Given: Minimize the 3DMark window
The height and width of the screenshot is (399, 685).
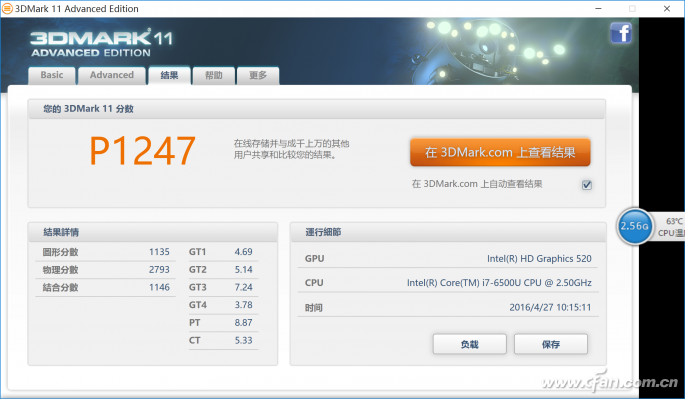Looking at the screenshot, I should click(x=598, y=9).
